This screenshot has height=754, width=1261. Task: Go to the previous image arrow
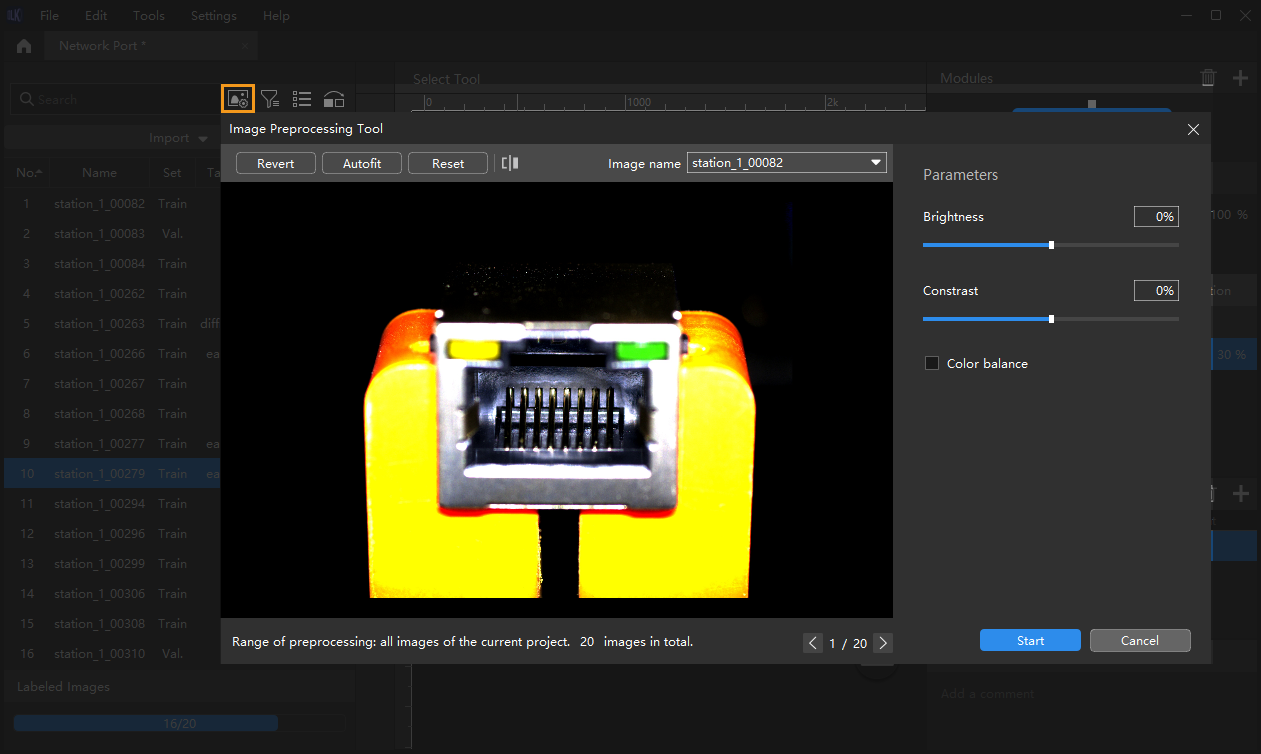(x=813, y=643)
